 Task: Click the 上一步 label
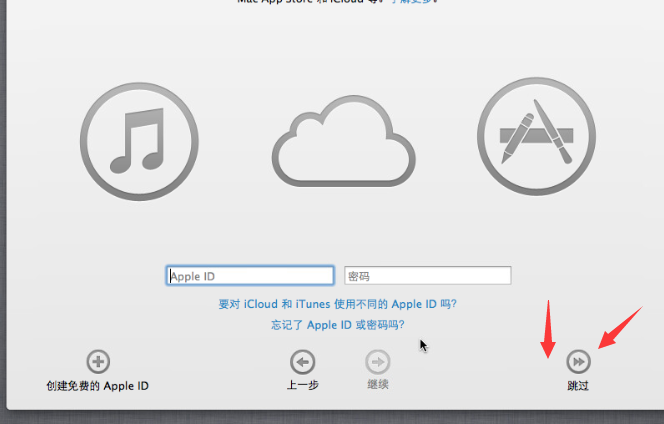point(302,385)
